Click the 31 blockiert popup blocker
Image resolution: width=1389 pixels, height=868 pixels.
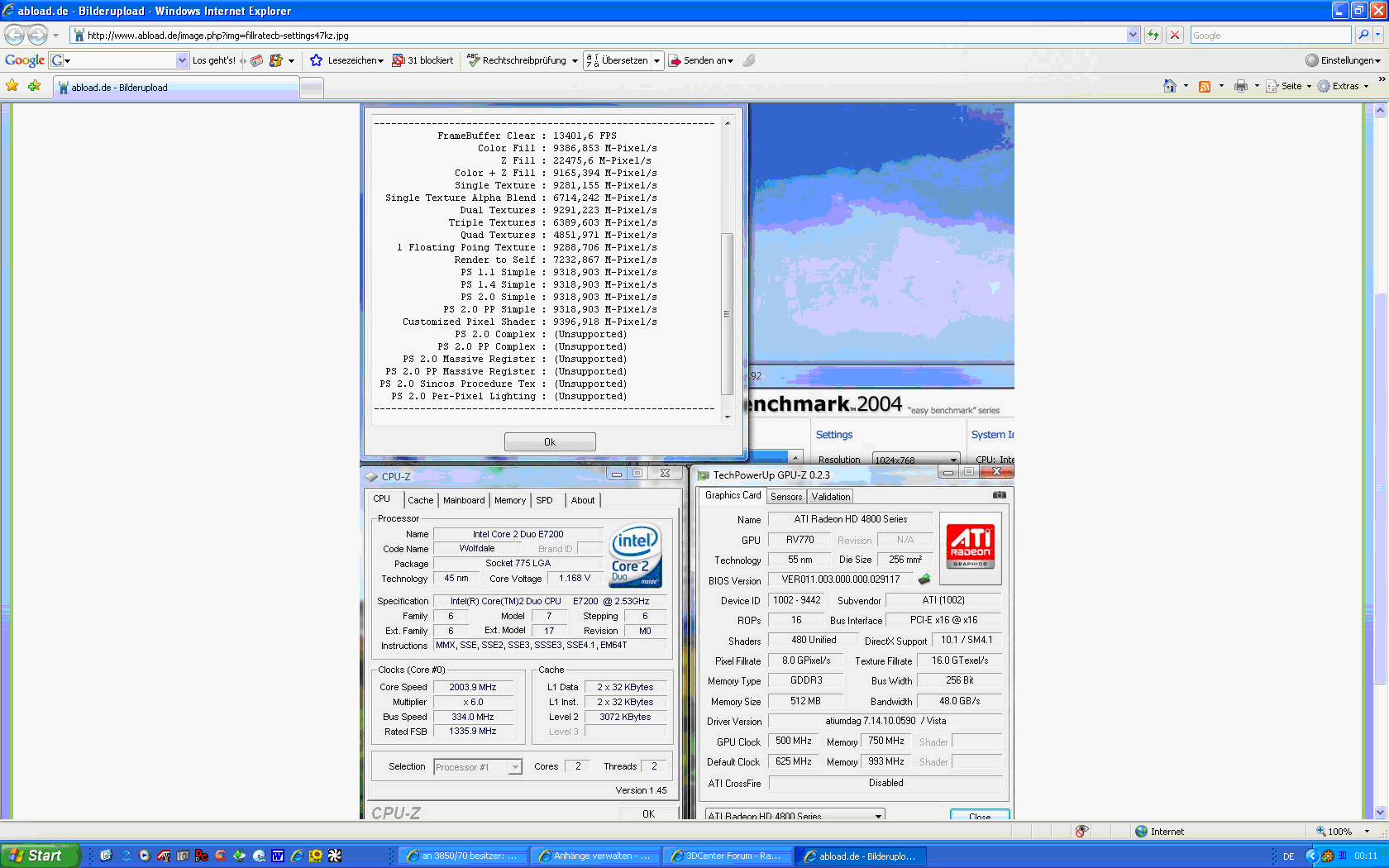(422, 60)
